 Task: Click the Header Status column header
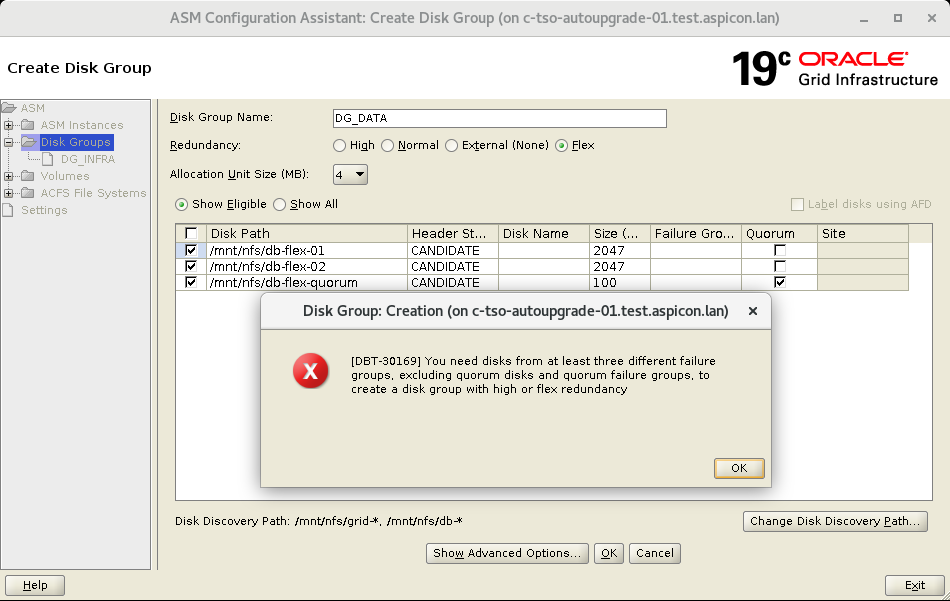453,233
